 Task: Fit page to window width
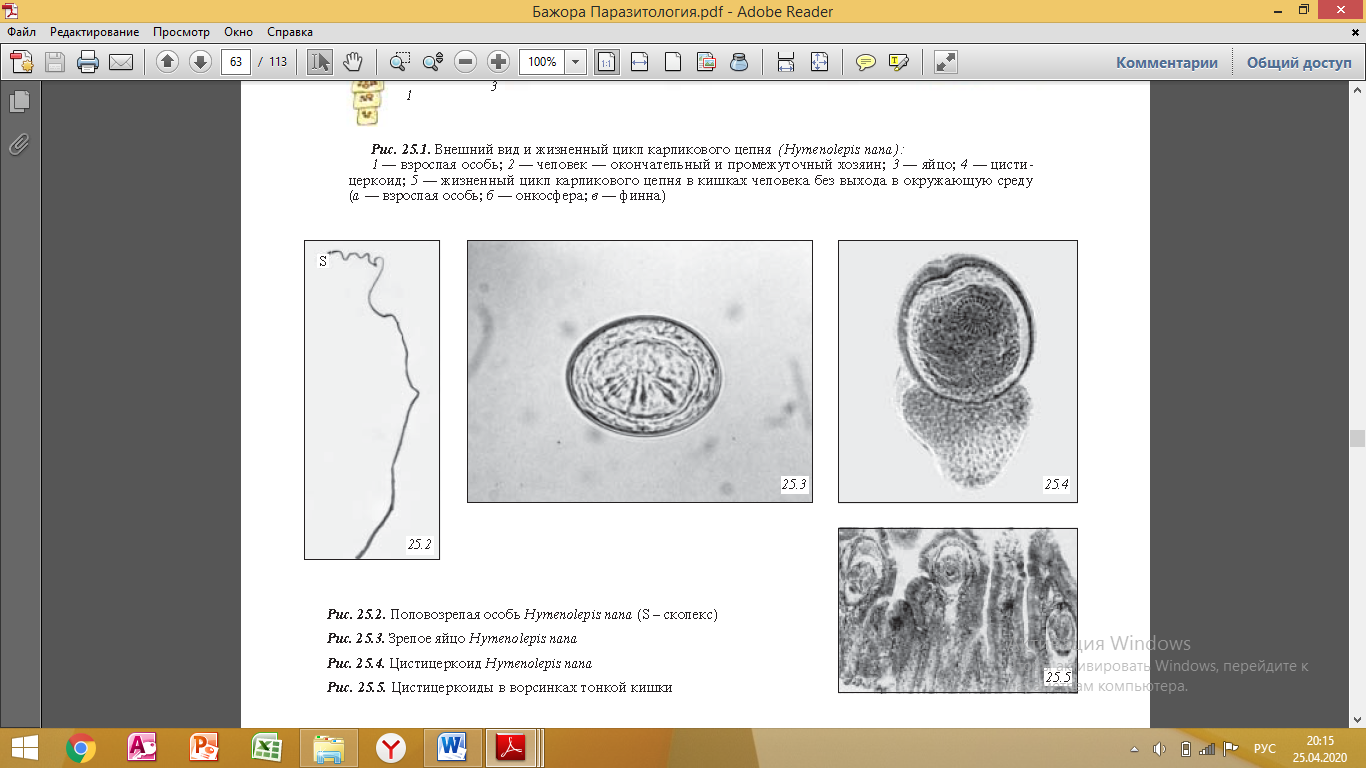coord(639,62)
